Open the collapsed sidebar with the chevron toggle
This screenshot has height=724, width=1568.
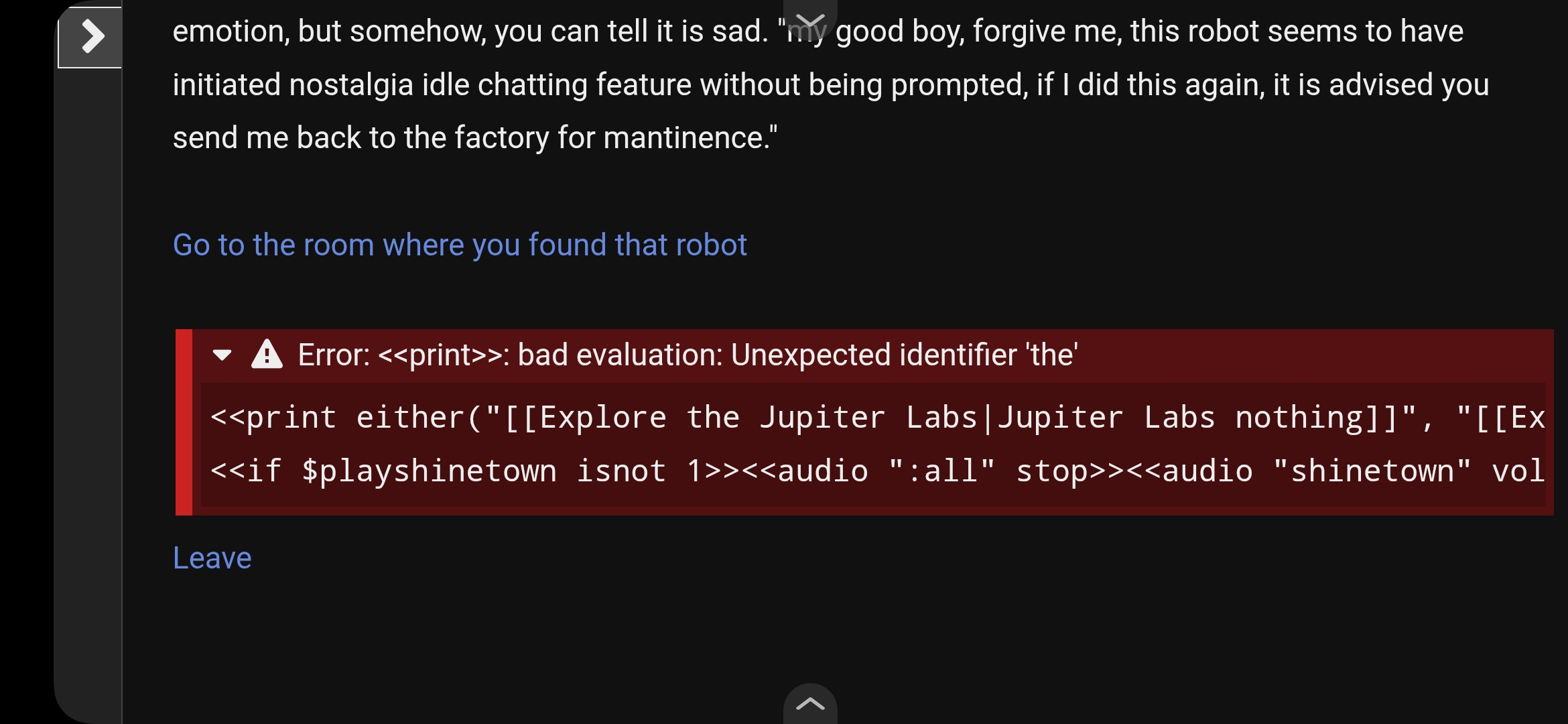point(90,37)
